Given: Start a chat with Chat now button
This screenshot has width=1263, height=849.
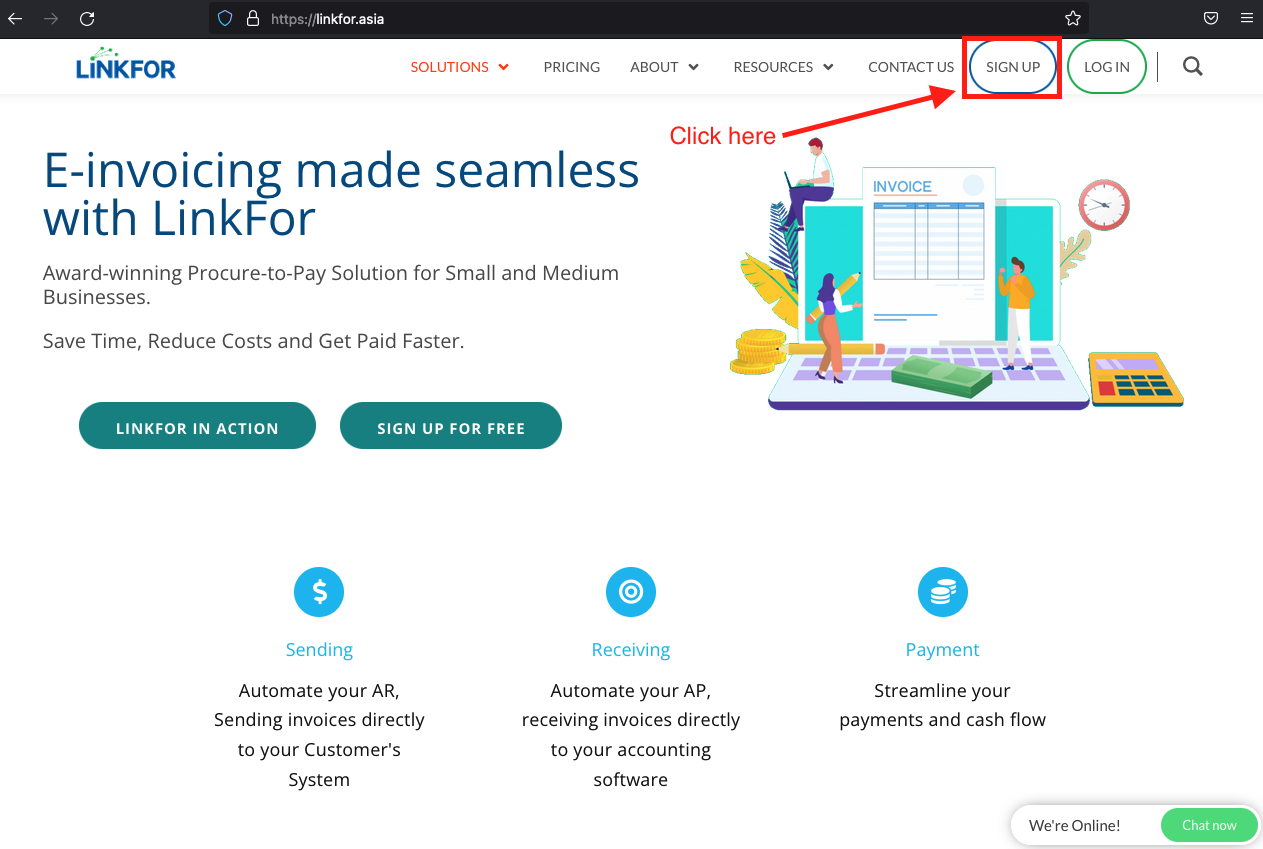Looking at the screenshot, I should coord(1209,825).
